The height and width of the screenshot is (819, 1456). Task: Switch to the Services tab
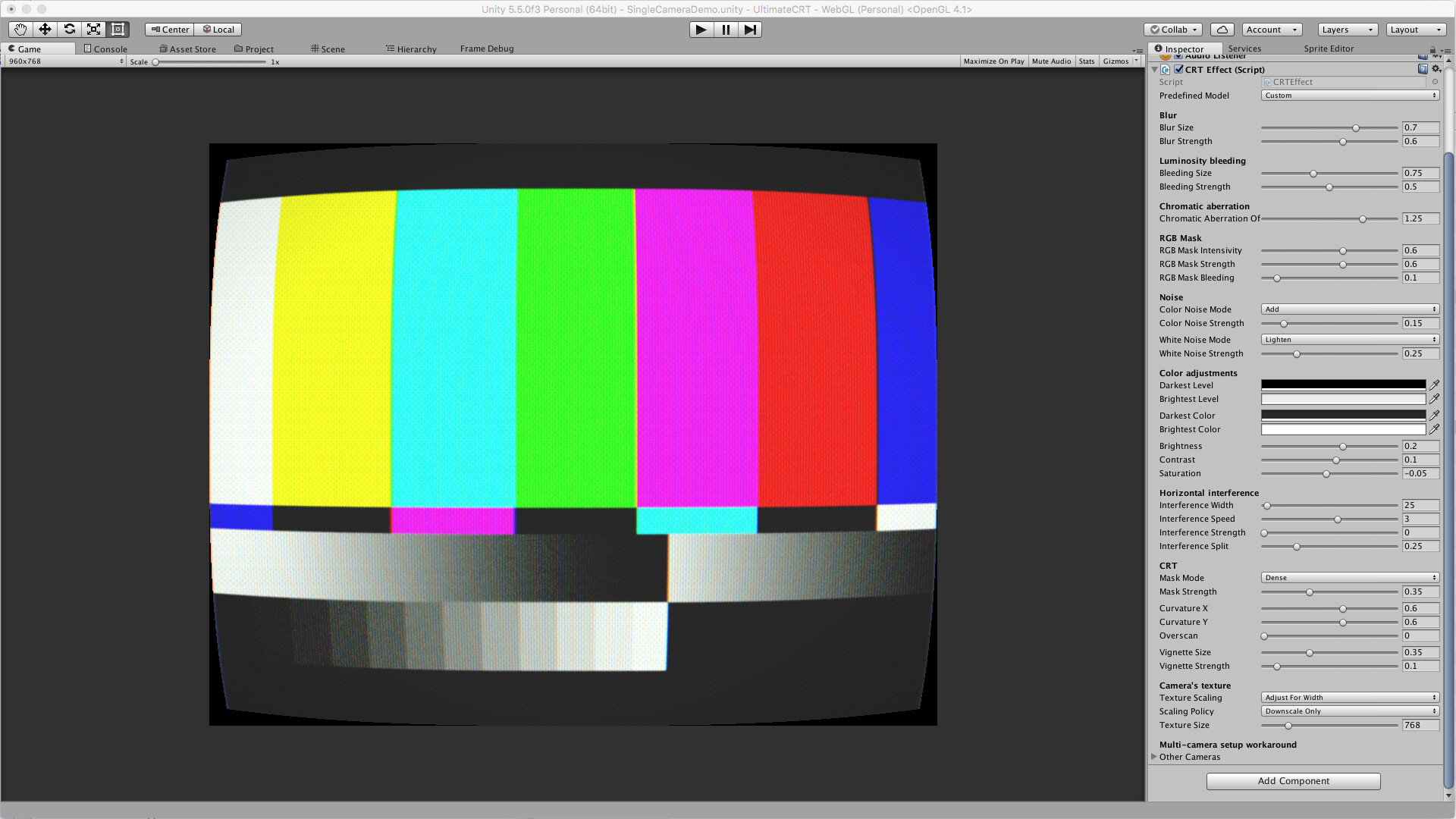(x=1244, y=48)
